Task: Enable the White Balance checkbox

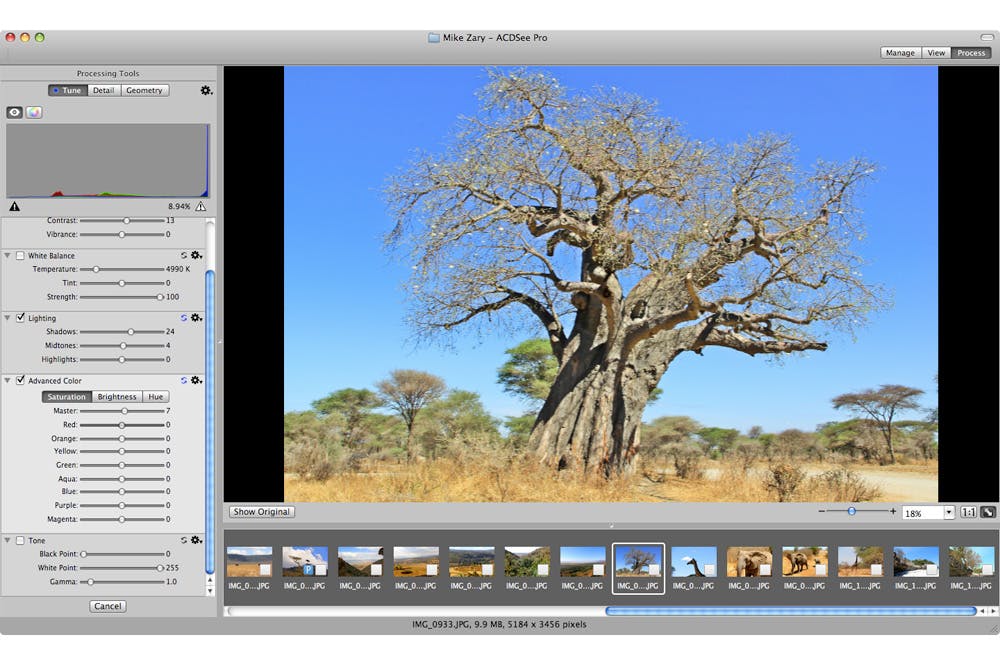Action: point(20,255)
